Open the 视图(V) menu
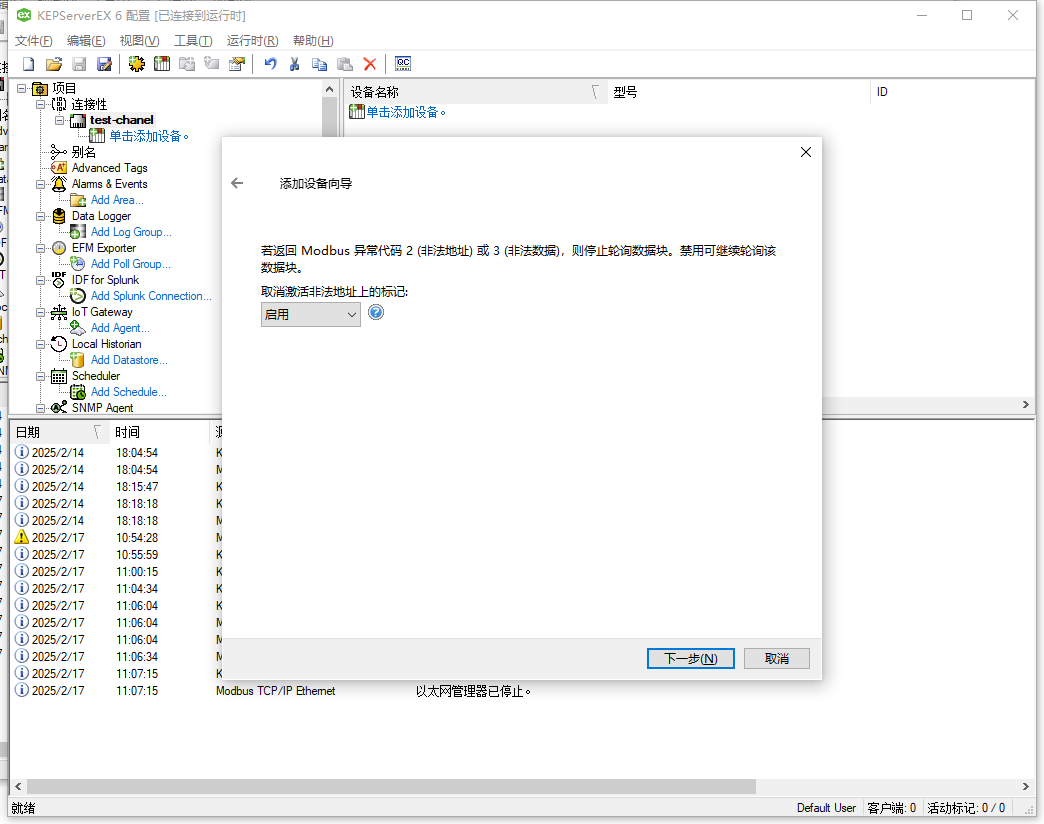 coord(139,41)
